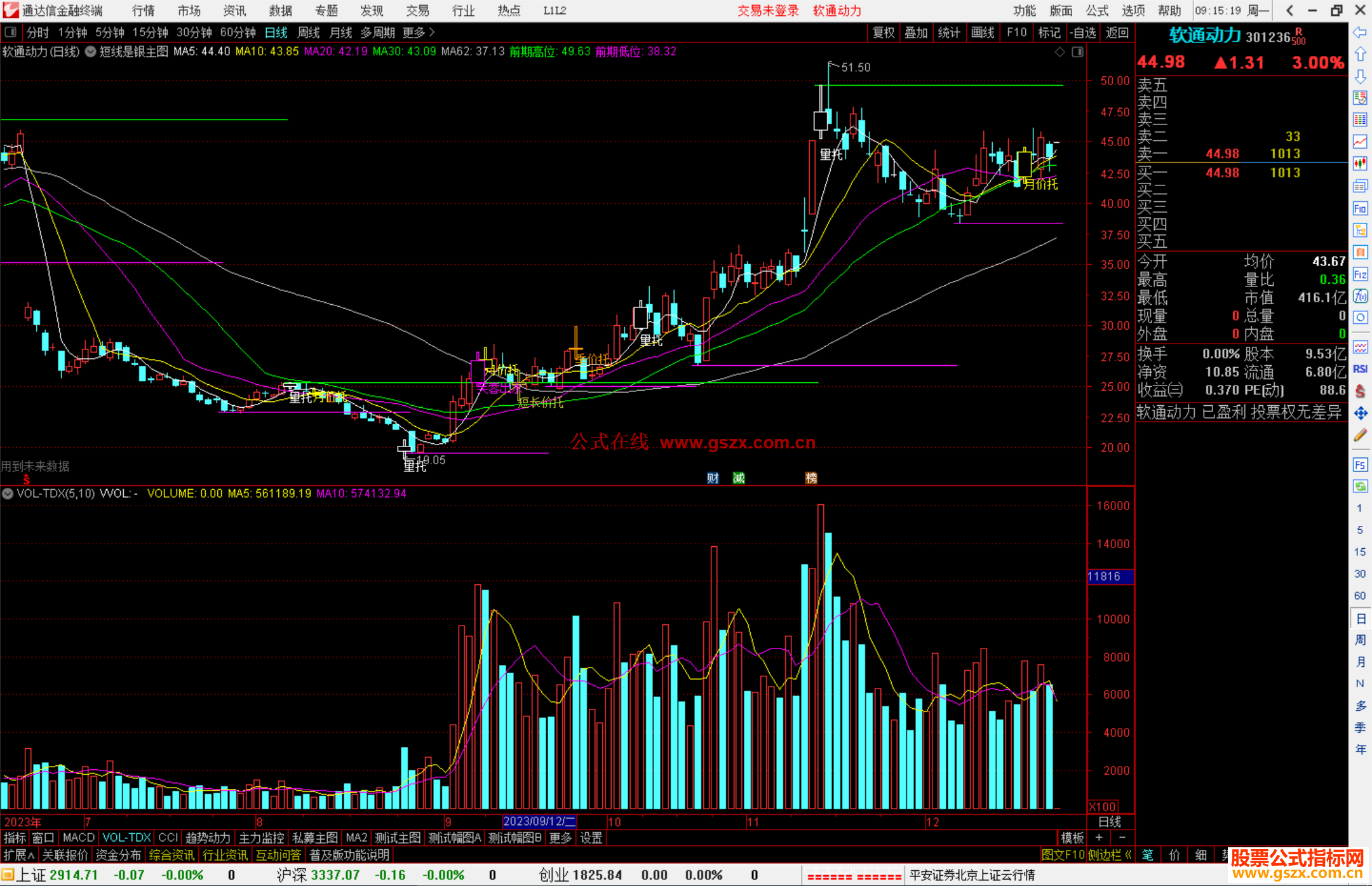Toggle the round button beside VOL-TDX
The width and height of the screenshot is (1372, 886).
click(x=8, y=493)
